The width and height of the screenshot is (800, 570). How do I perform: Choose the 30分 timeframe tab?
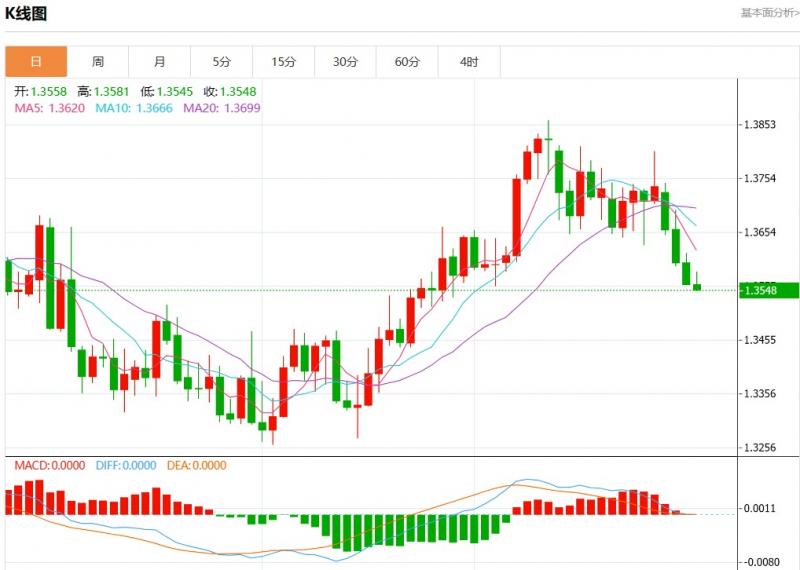pos(345,62)
